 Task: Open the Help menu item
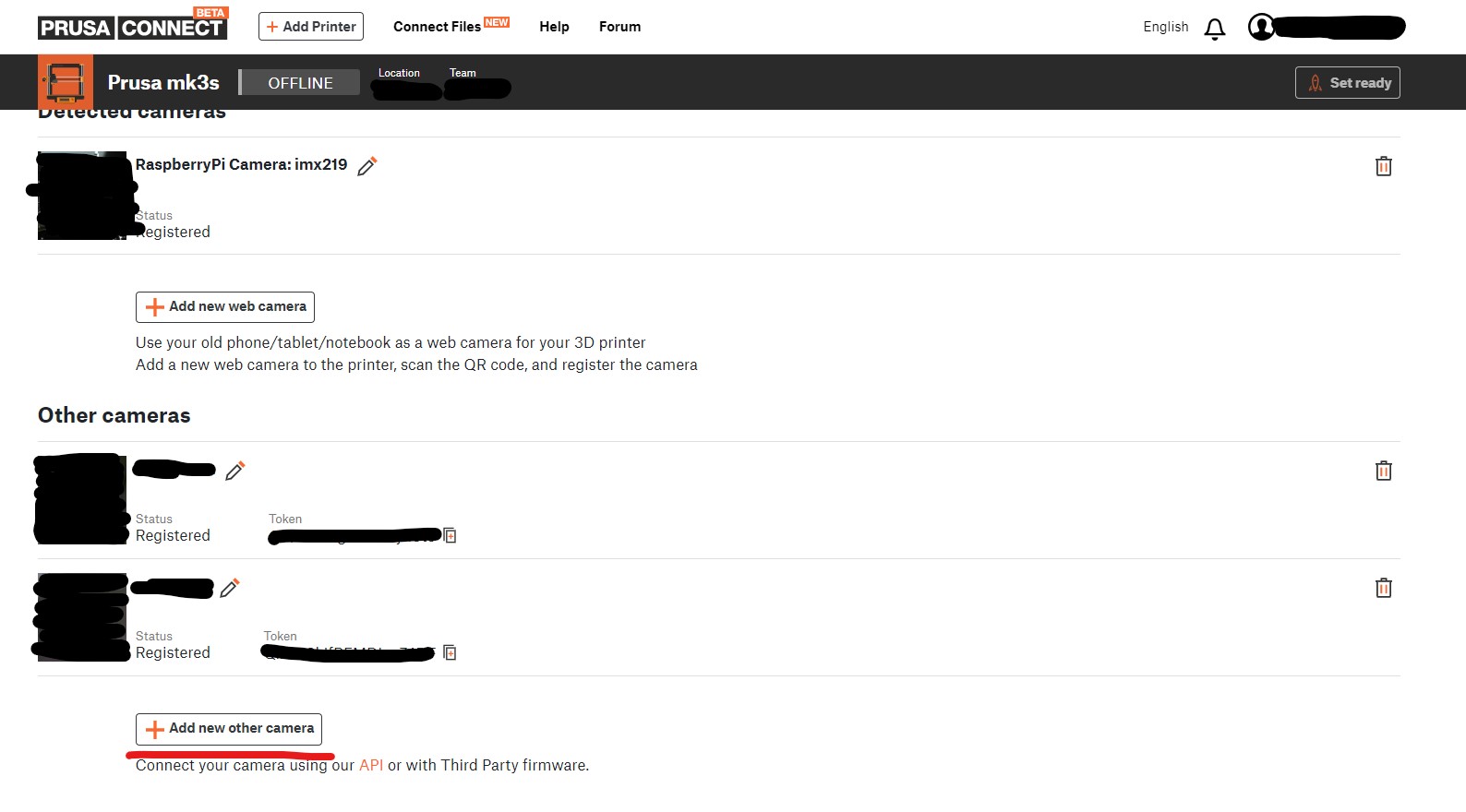click(554, 27)
